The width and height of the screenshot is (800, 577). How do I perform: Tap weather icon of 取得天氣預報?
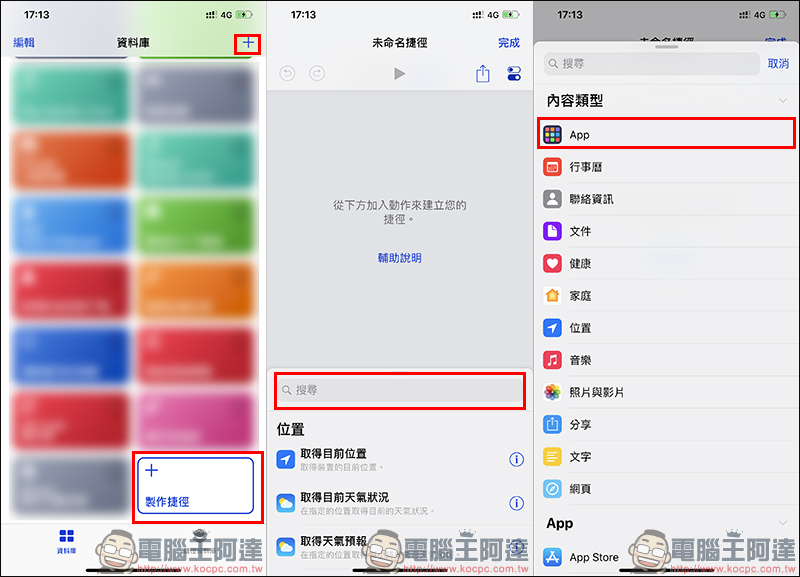click(286, 547)
